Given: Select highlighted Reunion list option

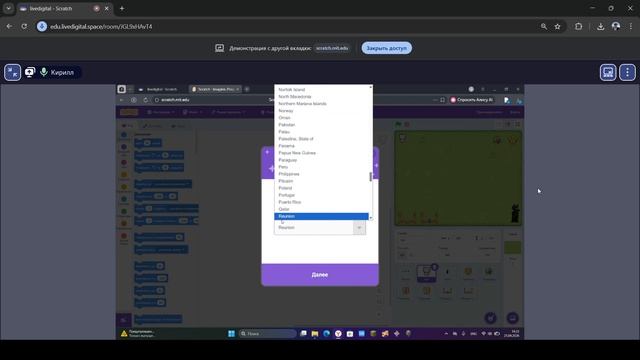Looking at the screenshot, I should (321, 216).
